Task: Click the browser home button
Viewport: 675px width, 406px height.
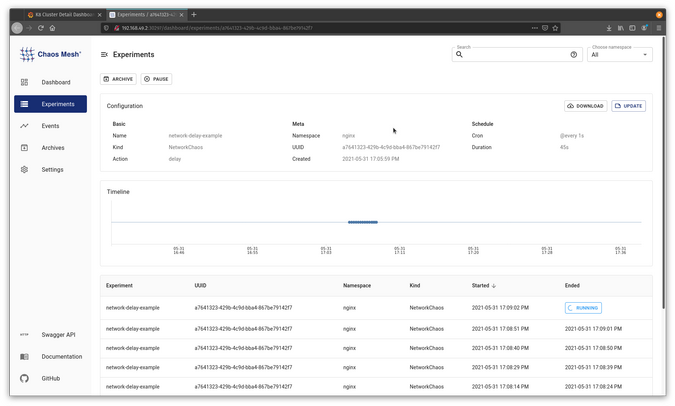Action: pos(53,28)
